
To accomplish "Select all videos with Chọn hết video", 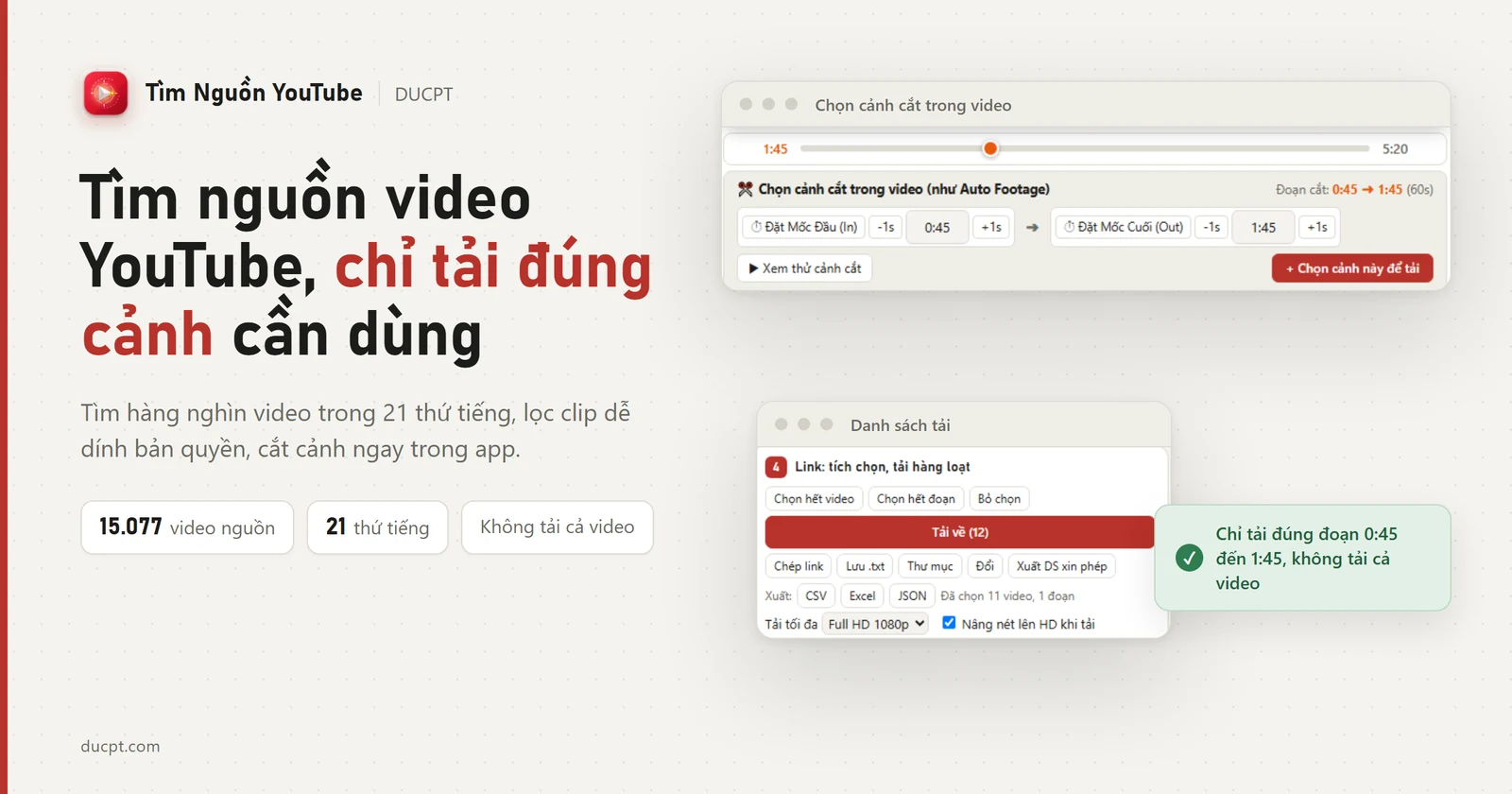I will tap(814, 499).
